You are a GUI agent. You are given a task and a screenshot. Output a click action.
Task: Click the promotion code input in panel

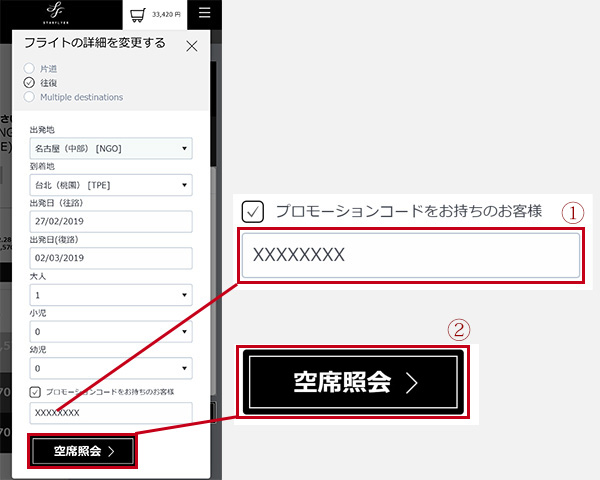click(x=110, y=412)
